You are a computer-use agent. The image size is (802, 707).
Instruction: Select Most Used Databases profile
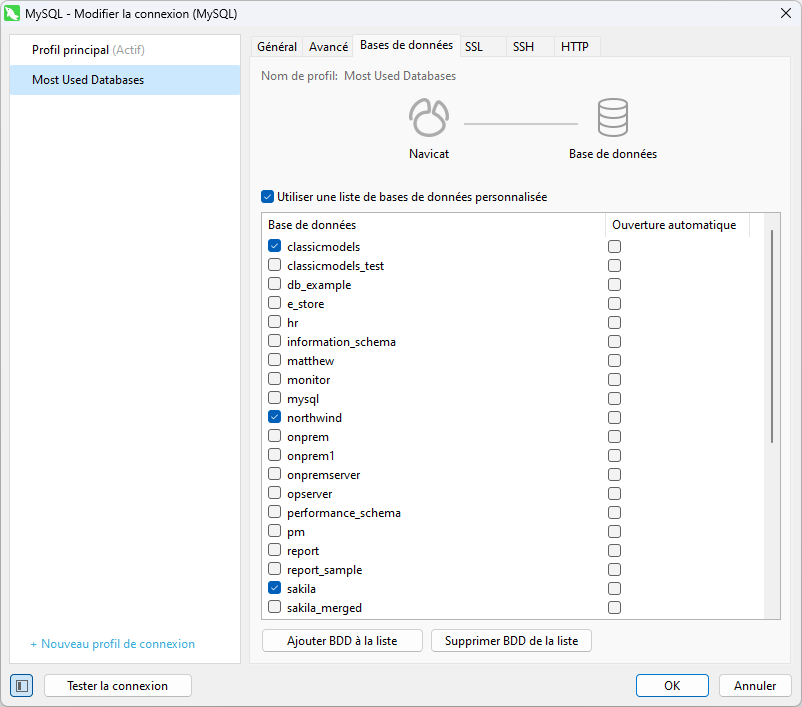[x=125, y=80]
